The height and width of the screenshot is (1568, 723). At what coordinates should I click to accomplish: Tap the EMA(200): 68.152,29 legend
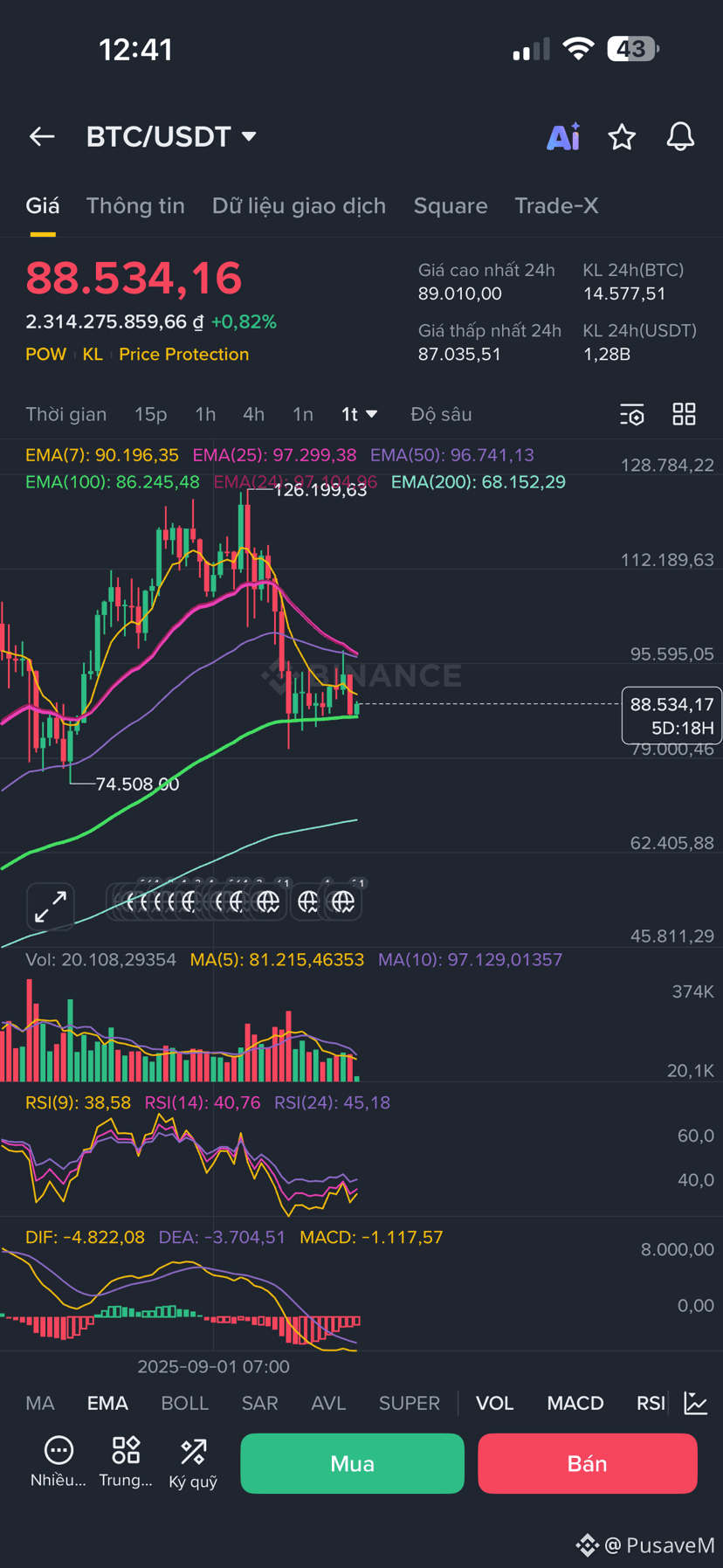coord(479,482)
